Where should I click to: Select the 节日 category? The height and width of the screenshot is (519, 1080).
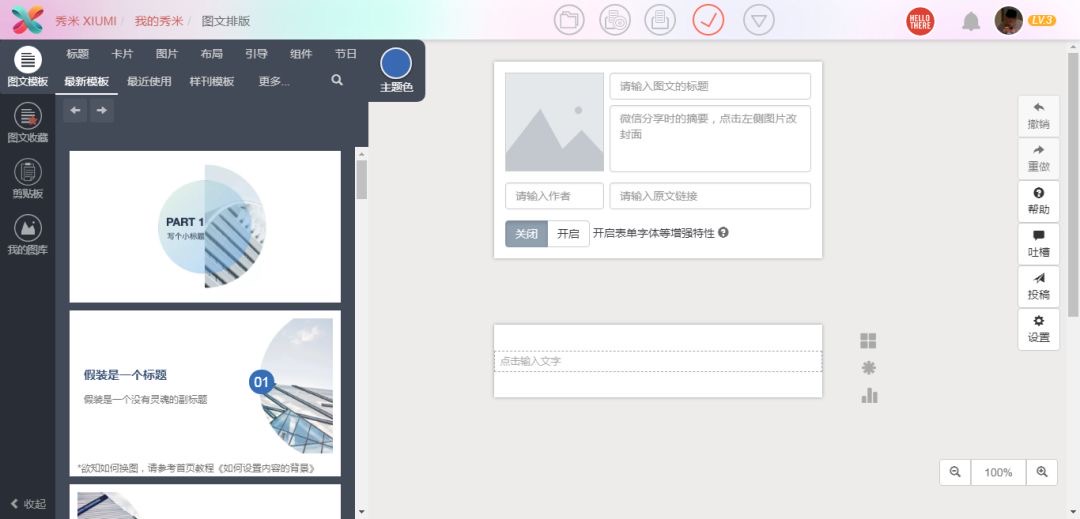[346, 54]
